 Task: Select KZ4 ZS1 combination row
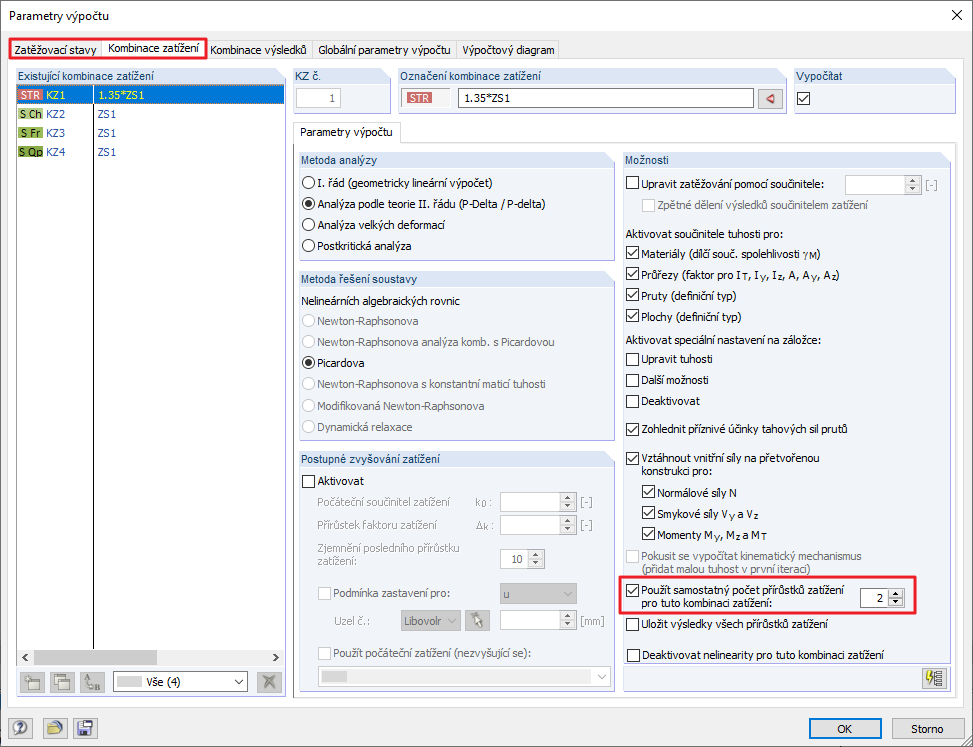150,152
